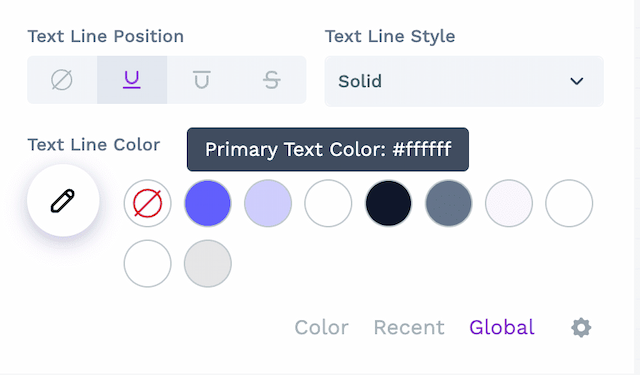Select the no text line option
This screenshot has height=375, width=640.
point(62,80)
